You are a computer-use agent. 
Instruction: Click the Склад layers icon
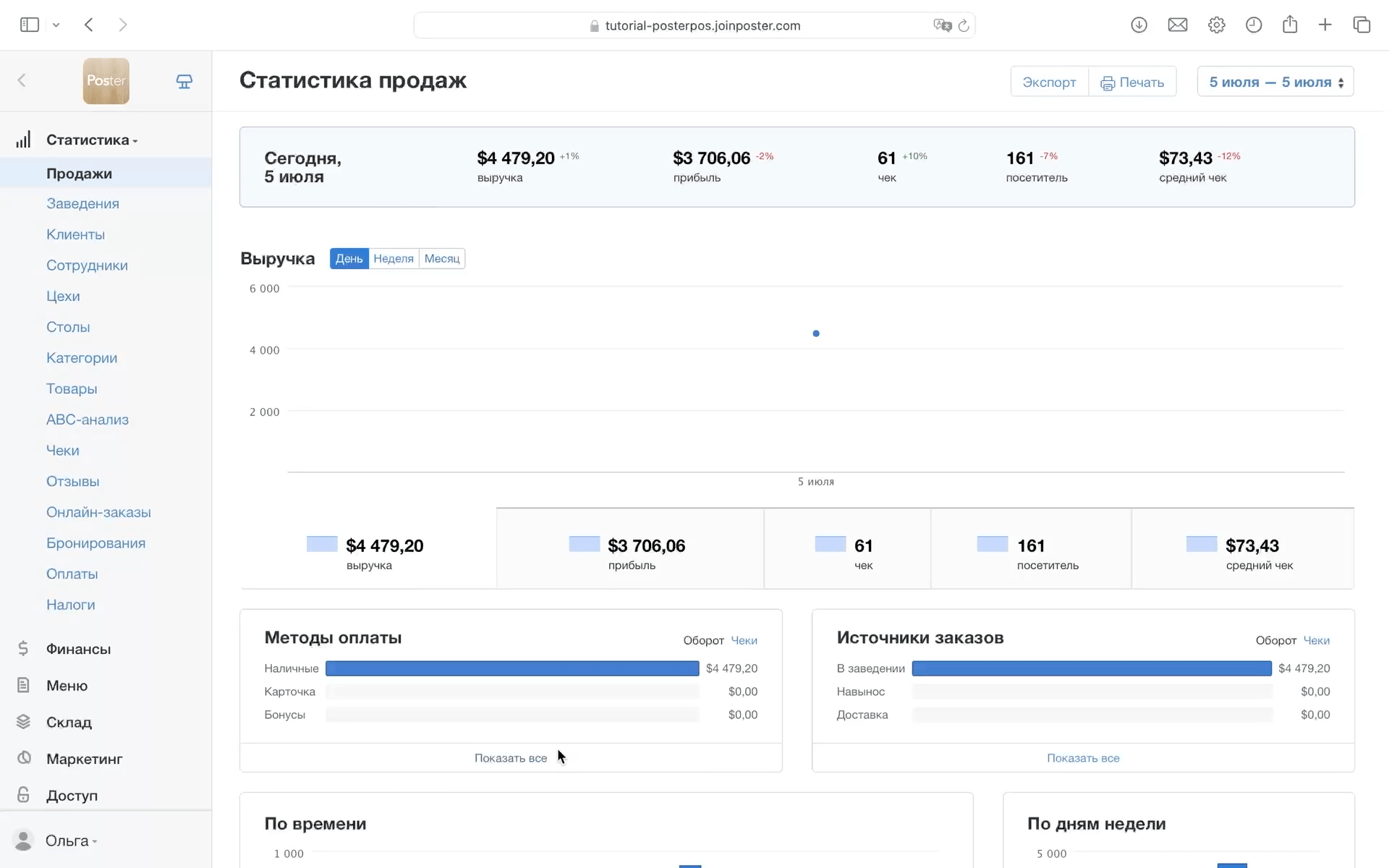23,722
